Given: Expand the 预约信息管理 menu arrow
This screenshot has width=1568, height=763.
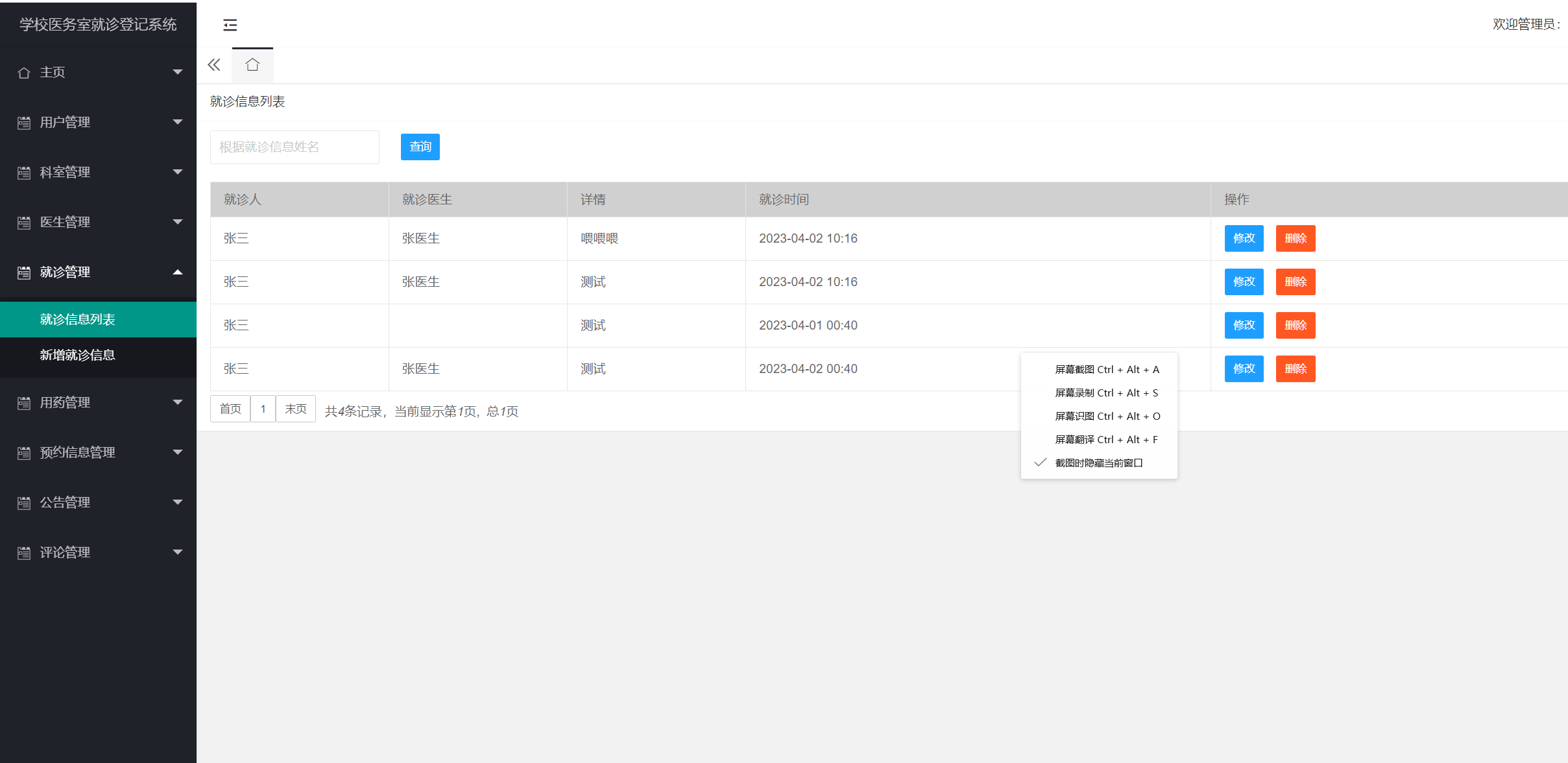Looking at the screenshot, I should coord(177,452).
